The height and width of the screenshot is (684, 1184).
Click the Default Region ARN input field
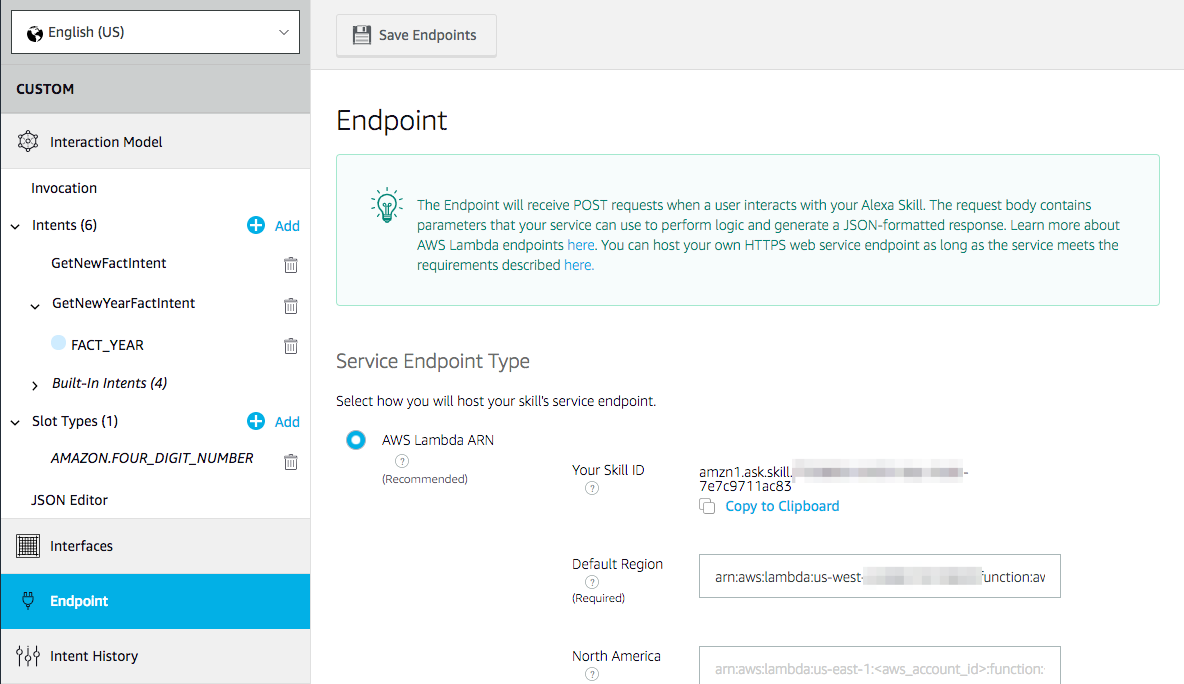click(x=879, y=576)
